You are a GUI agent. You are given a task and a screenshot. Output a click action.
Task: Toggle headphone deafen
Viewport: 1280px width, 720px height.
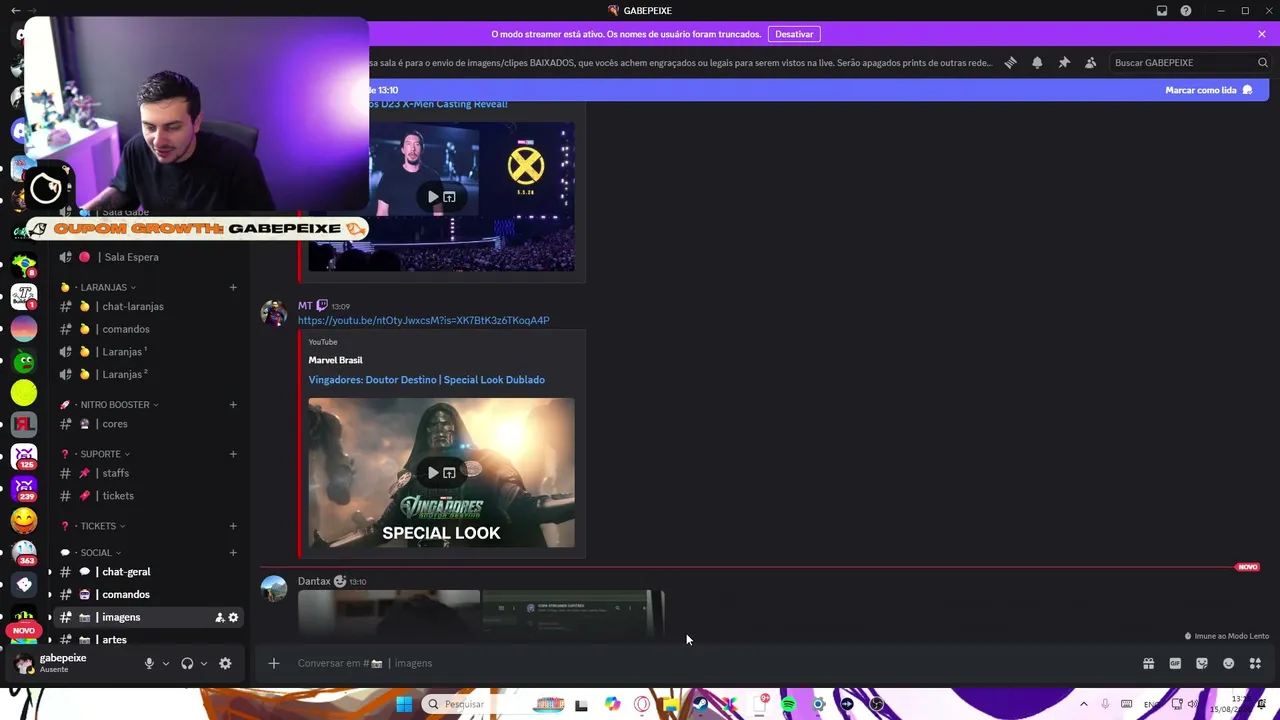pos(187,663)
